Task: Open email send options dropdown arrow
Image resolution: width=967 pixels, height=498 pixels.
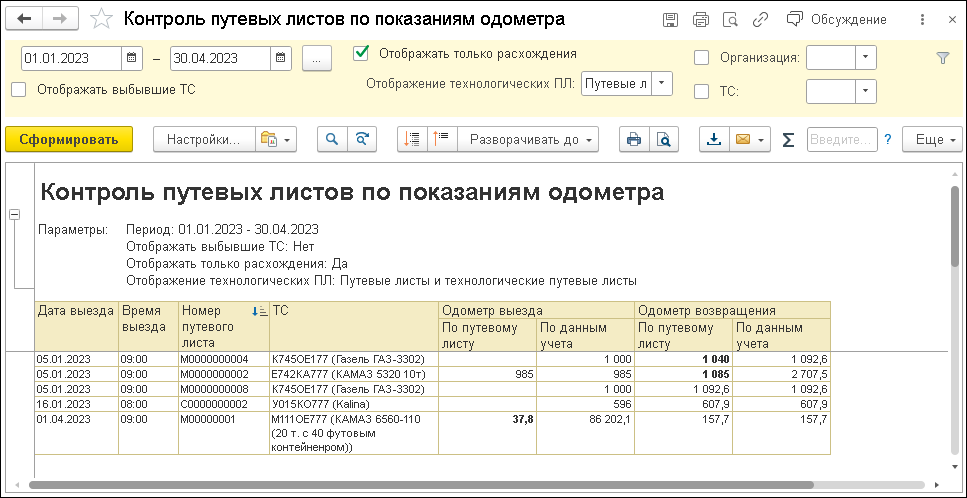Action: (763, 140)
